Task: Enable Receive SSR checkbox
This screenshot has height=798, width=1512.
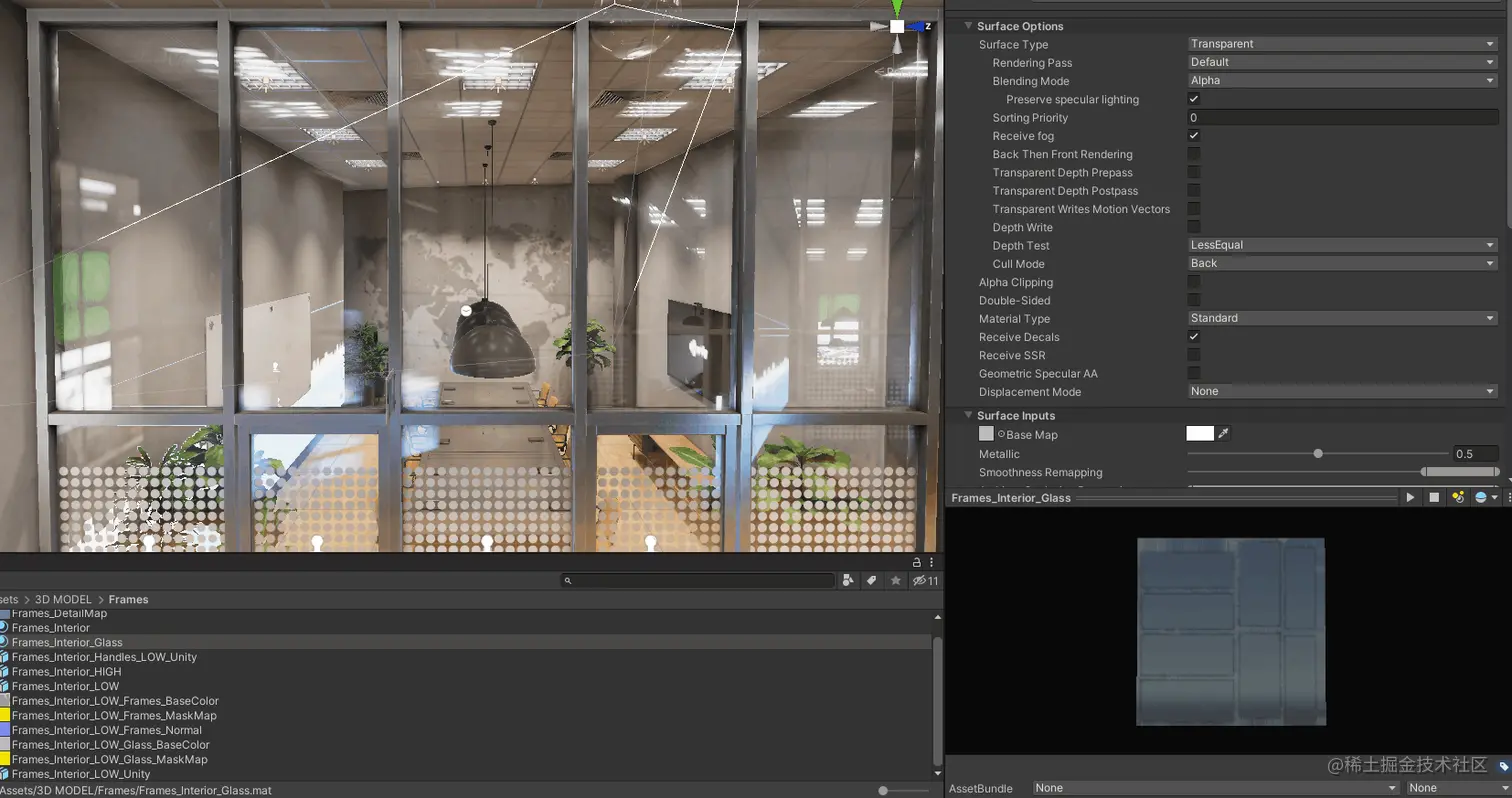Action: click(1193, 355)
